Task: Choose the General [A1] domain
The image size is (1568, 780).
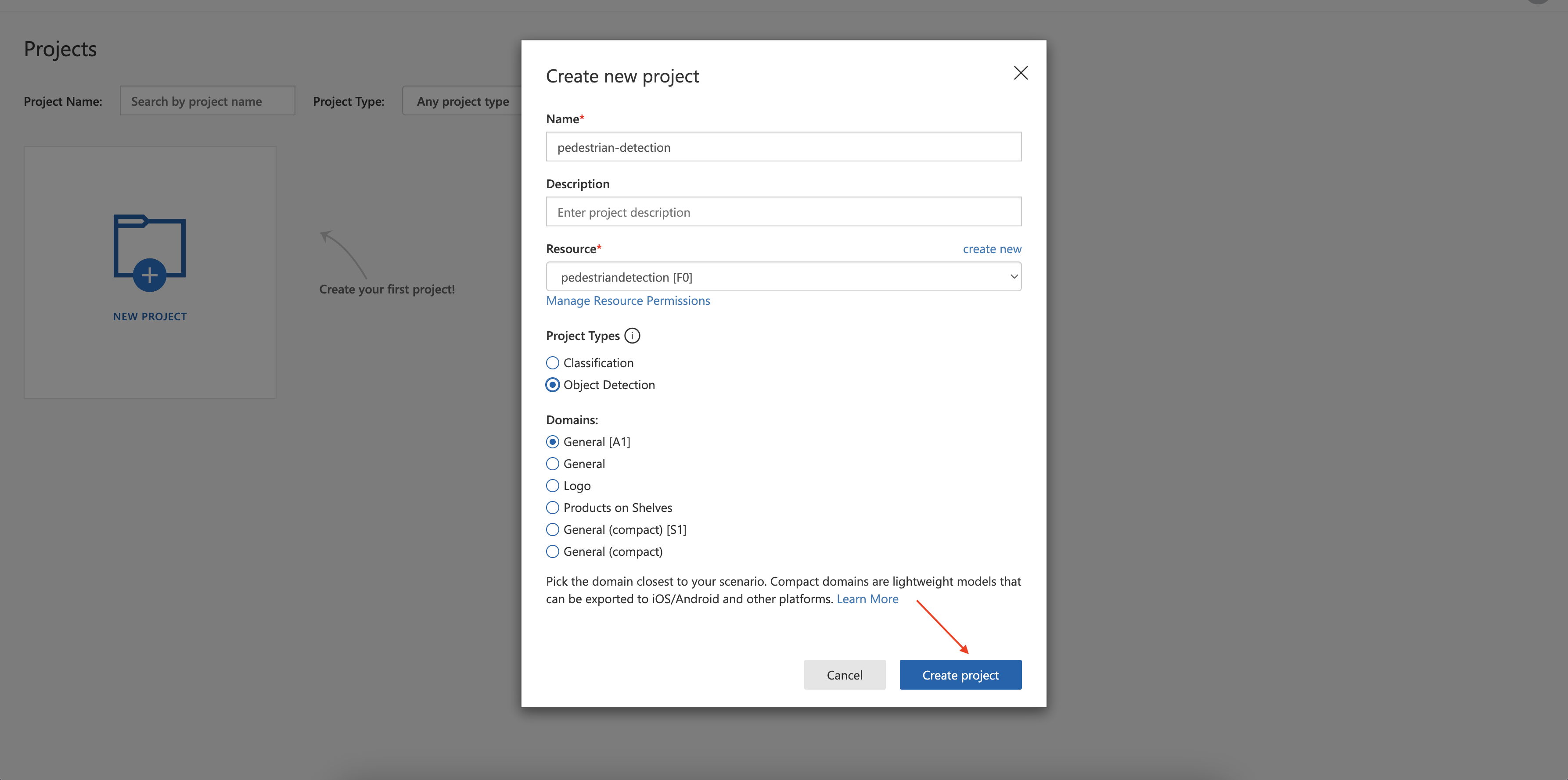Action: (589, 442)
